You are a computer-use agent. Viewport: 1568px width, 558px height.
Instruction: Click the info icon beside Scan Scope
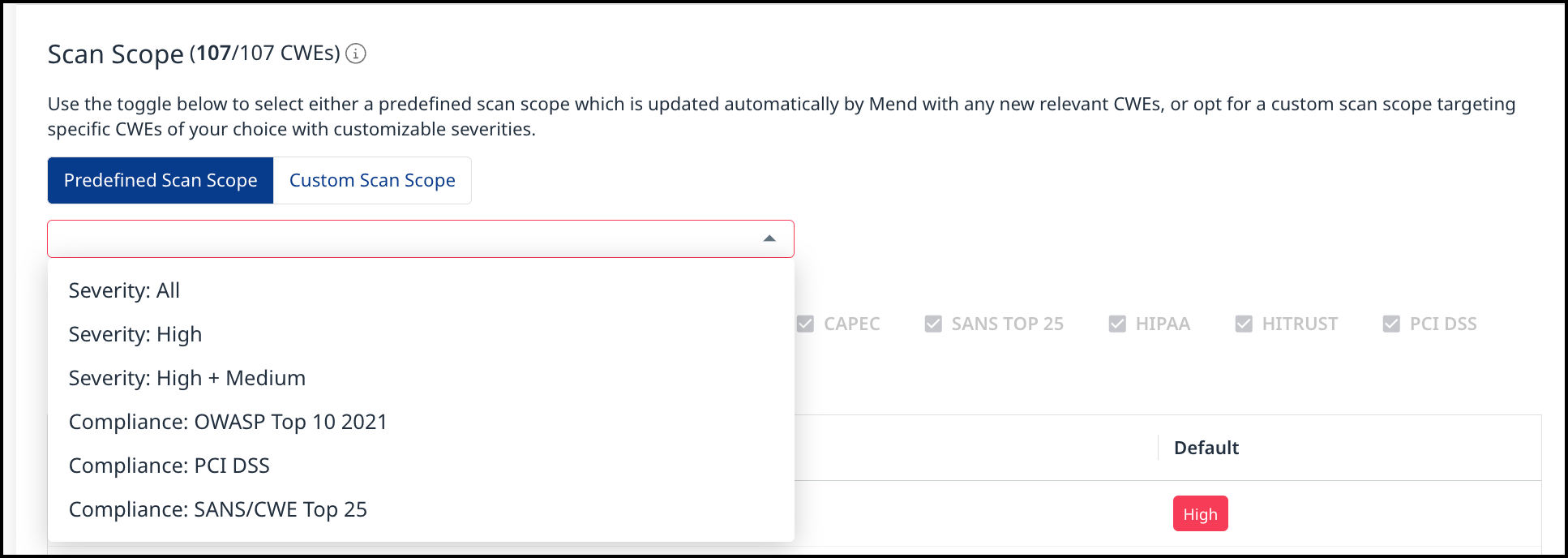tap(356, 54)
